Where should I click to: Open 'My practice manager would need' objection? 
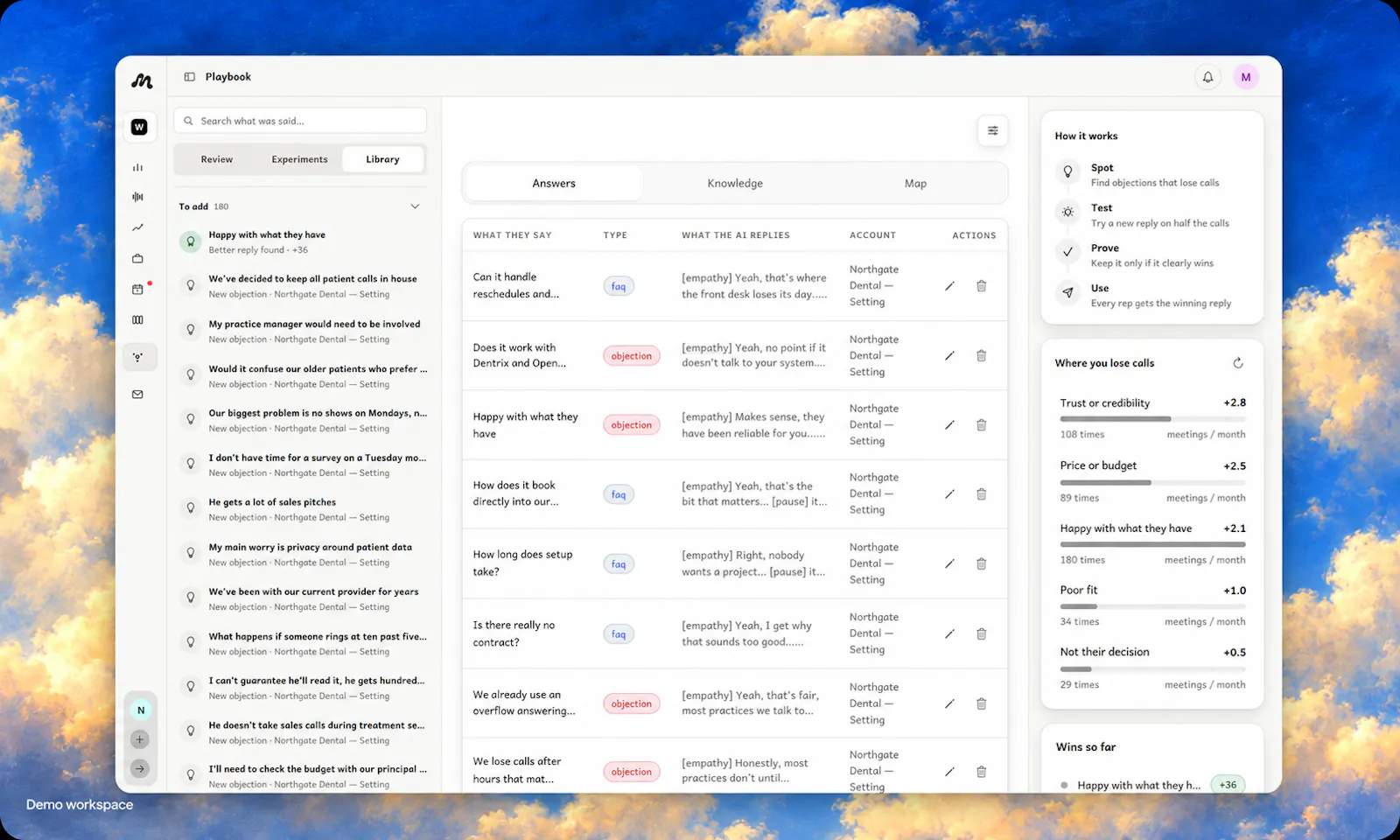303,331
